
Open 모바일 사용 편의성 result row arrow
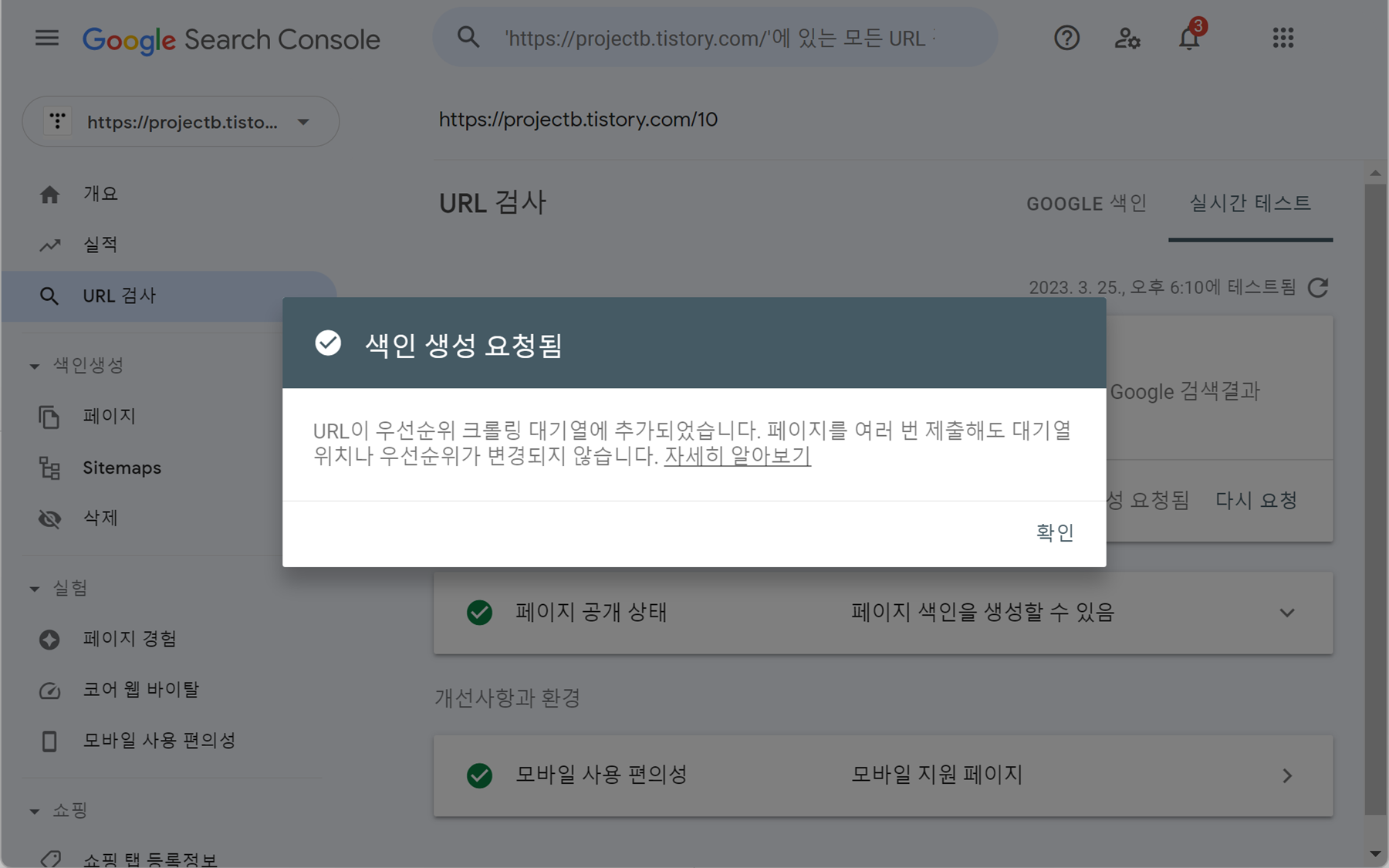click(1286, 775)
